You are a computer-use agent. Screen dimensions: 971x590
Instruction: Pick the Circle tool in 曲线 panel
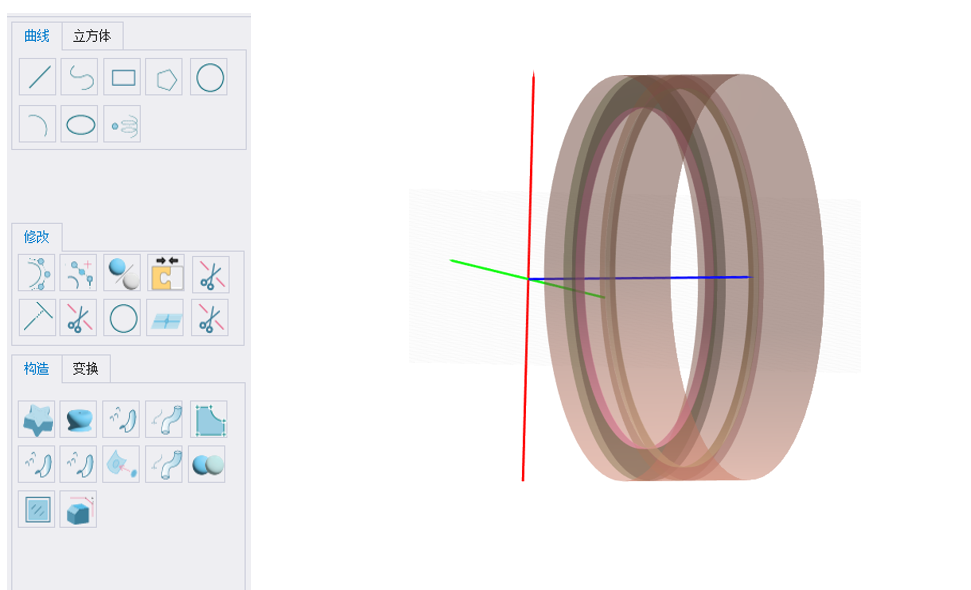coord(209,77)
